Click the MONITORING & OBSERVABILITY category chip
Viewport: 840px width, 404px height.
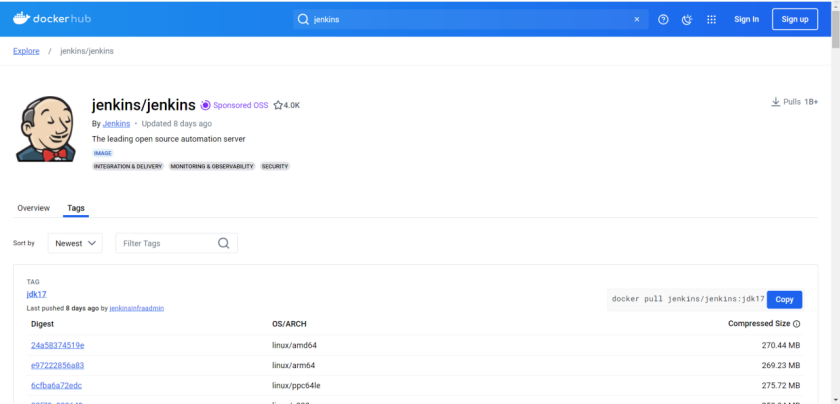point(212,167)
